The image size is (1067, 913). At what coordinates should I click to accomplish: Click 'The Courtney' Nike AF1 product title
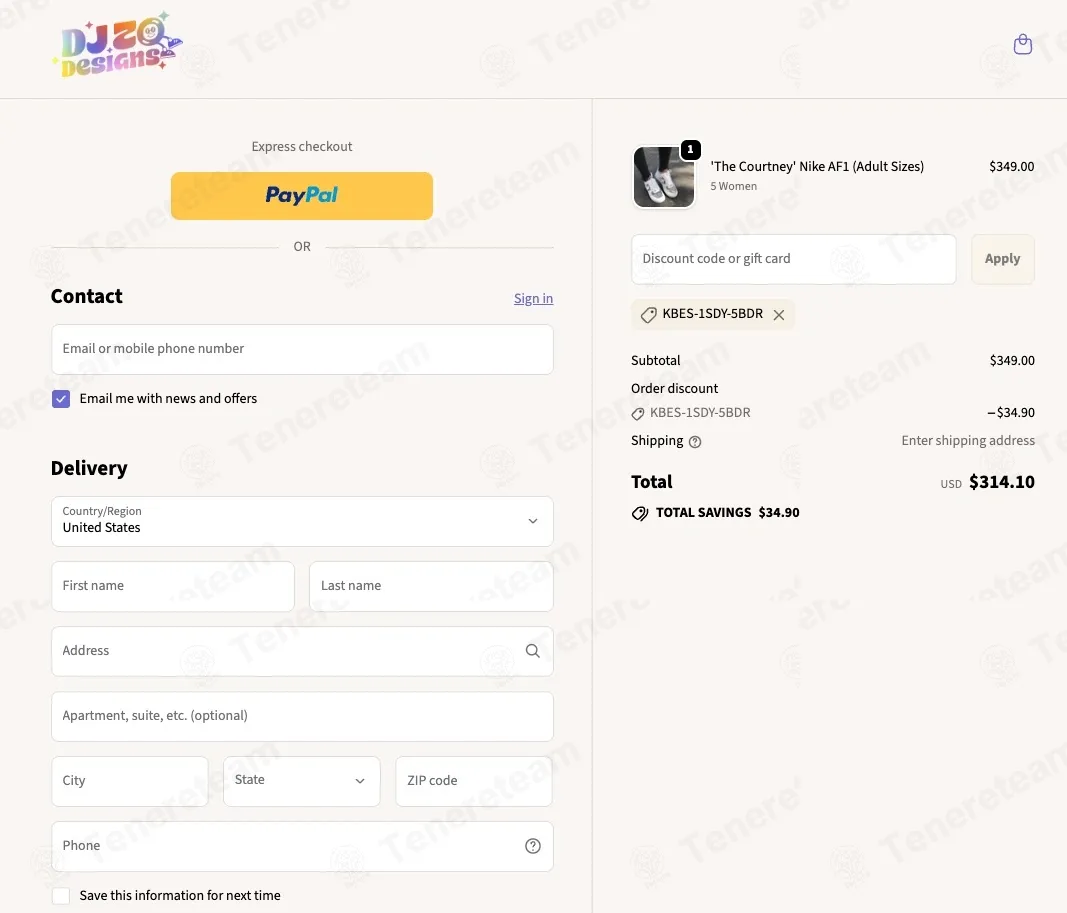[817, 167]
